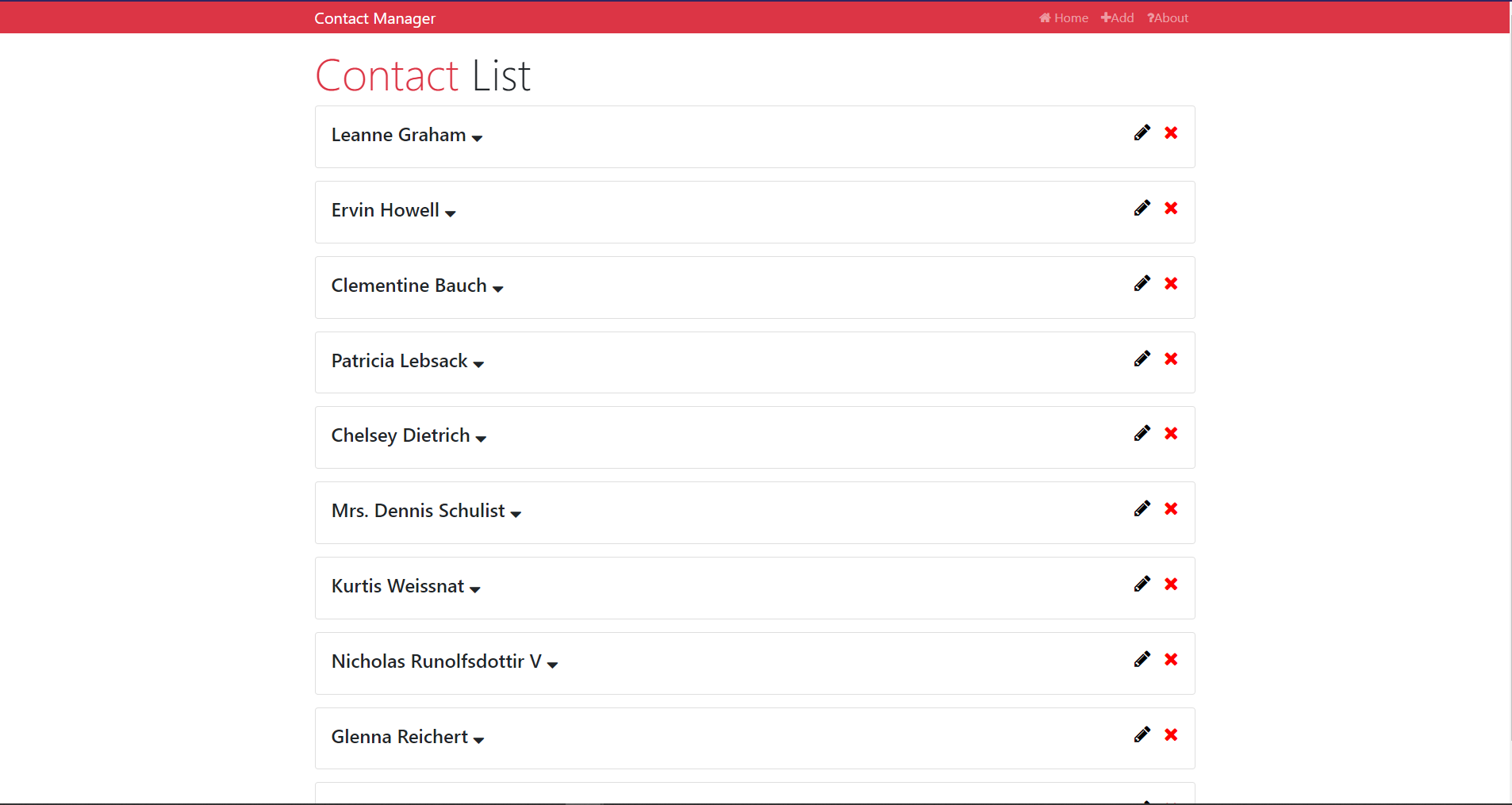Click the edit pencil for Glenna Reichert
The height and width of the screenshot is (805, 1512).
(x=1142, y=734)
